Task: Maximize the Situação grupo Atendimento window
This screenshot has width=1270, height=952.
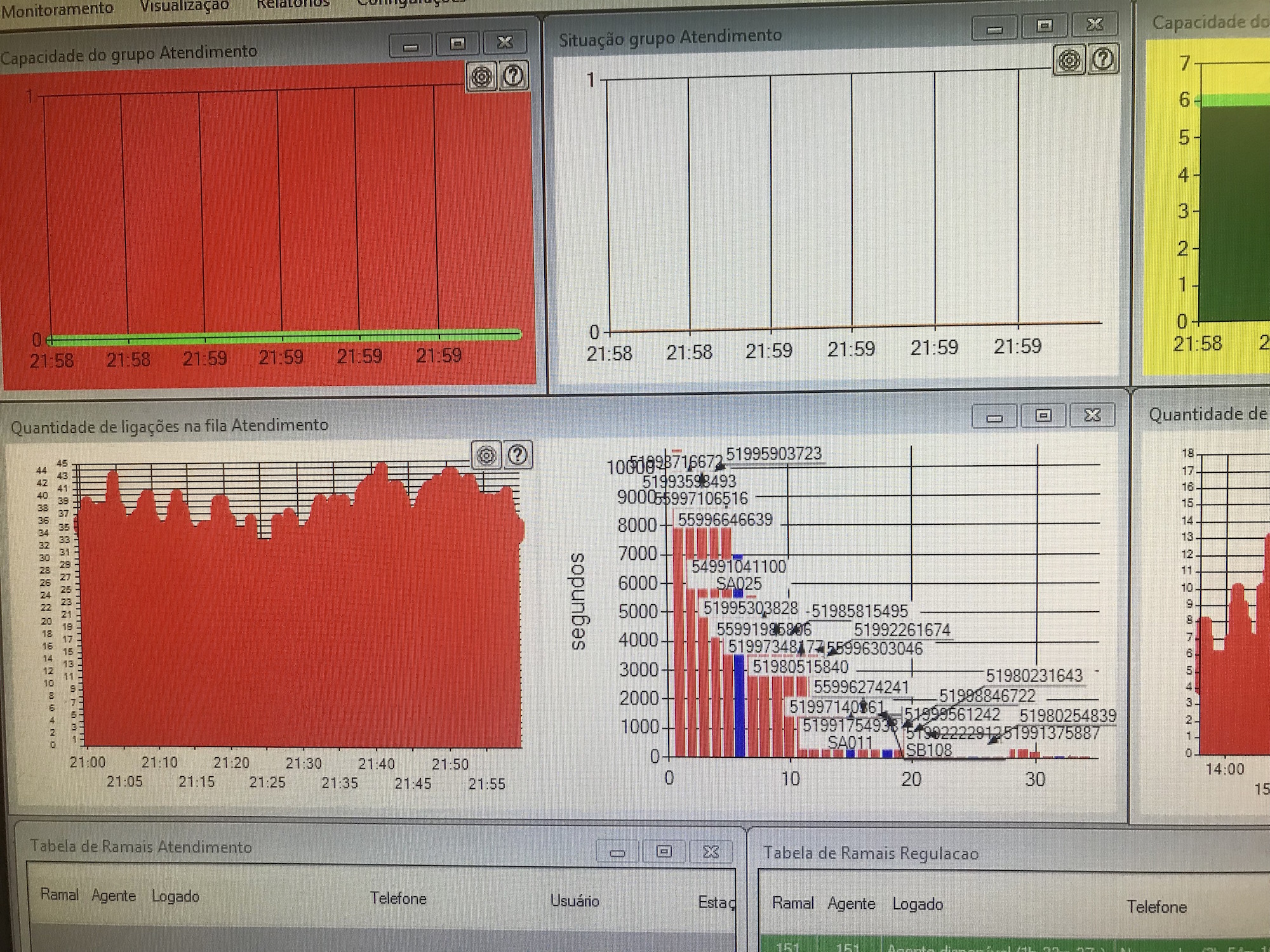Action: pyautogui.click(x=1045, y=26)
